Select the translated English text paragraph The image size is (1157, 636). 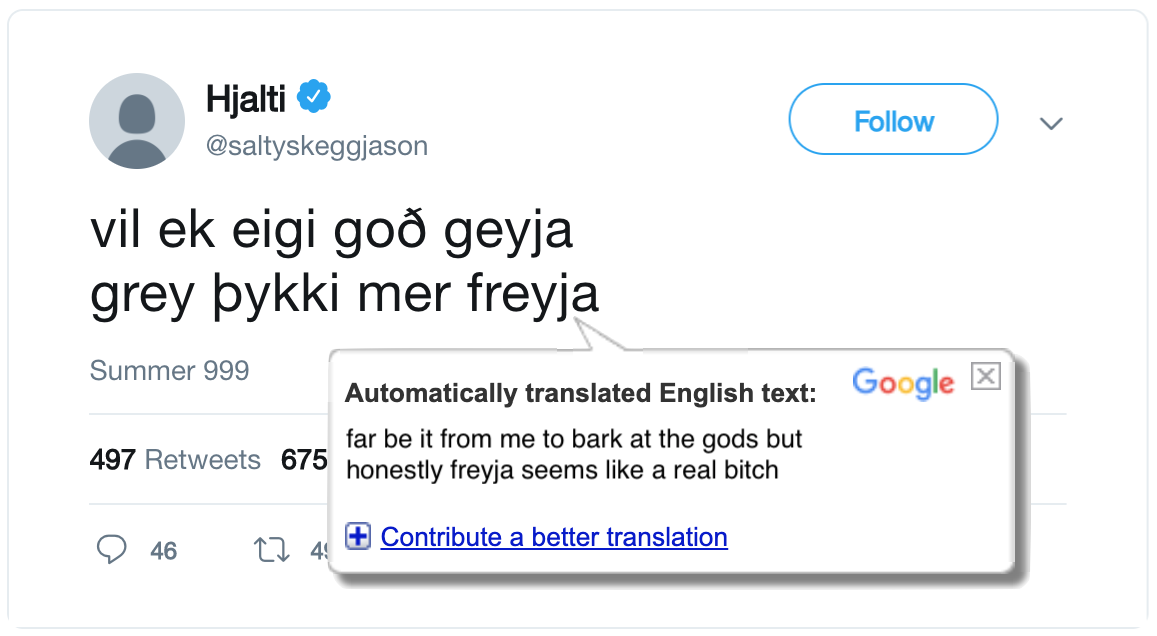[x=573, y=454]
